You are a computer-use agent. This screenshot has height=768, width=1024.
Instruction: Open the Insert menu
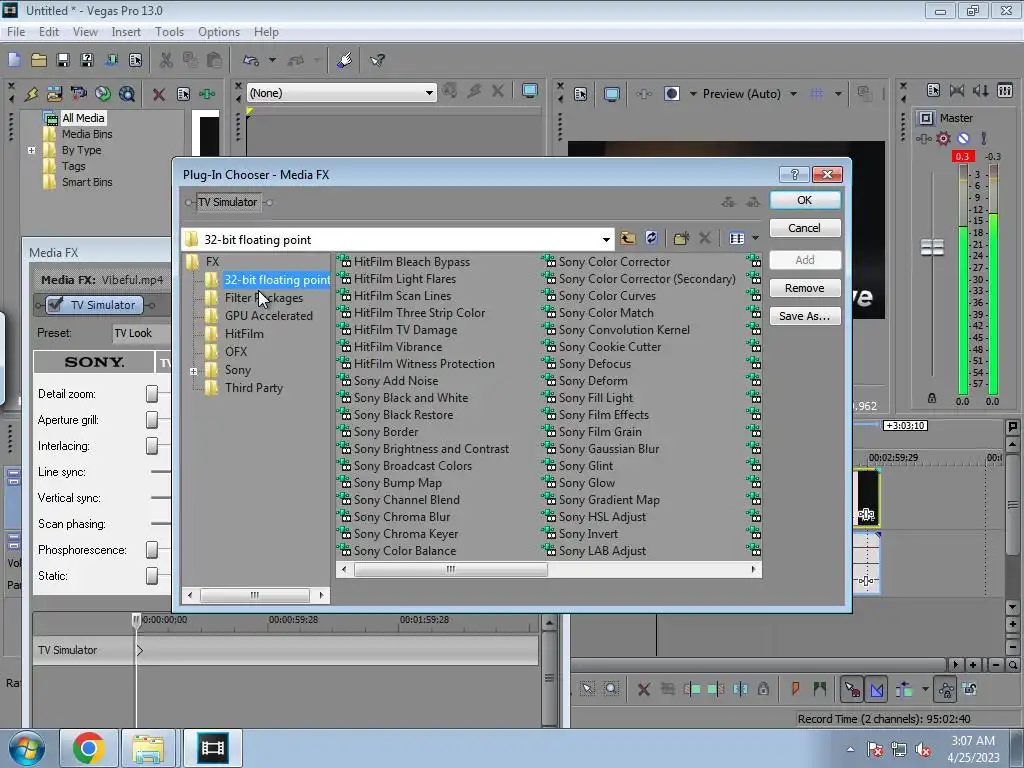click(x=126, y=31)
